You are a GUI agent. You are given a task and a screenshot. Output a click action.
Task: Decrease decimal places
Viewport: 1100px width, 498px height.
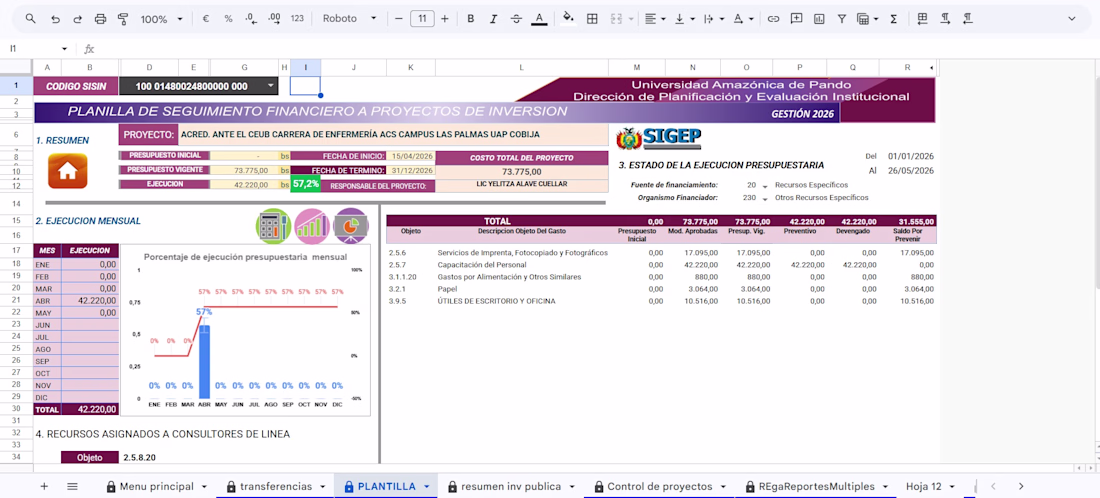(251, 19)
